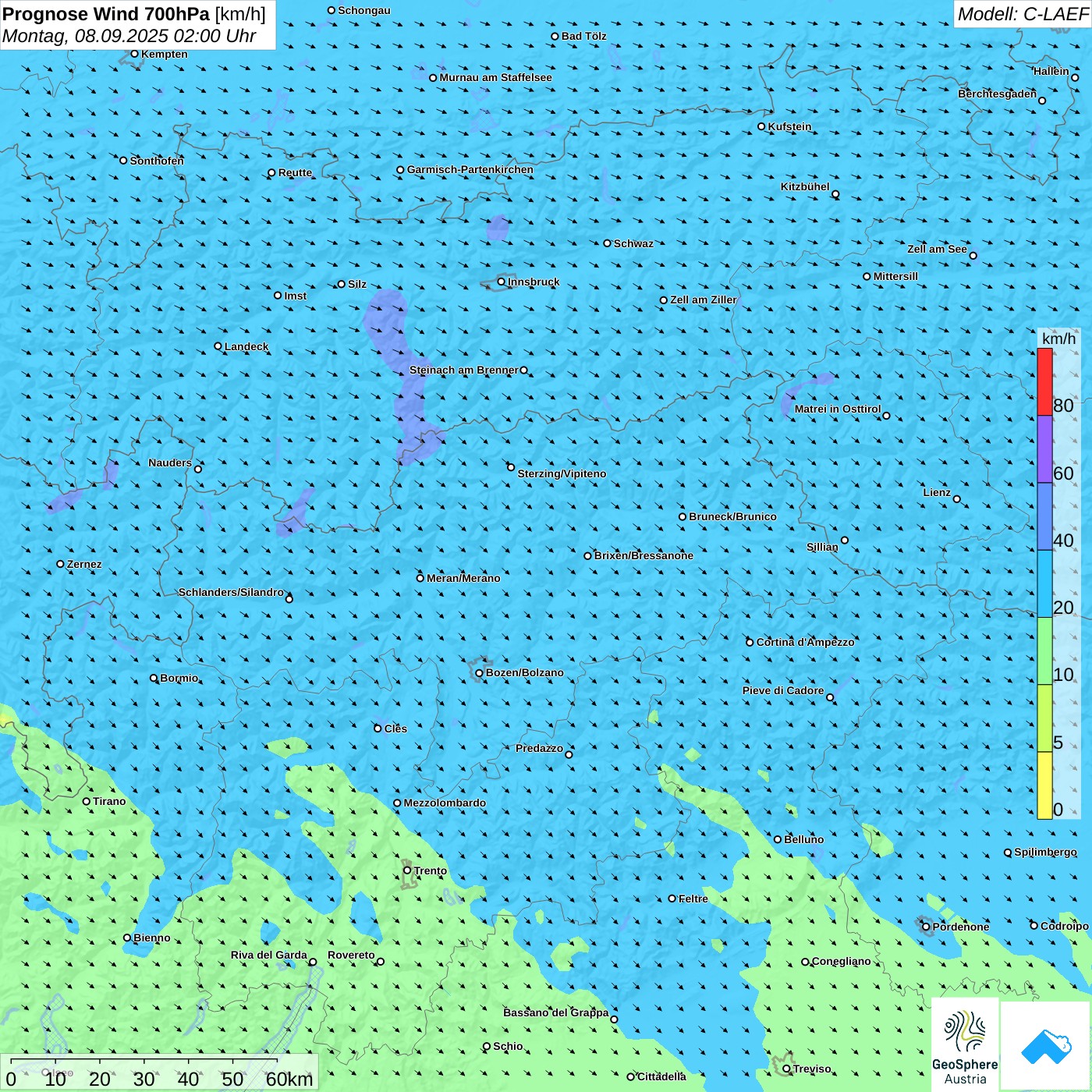Click the Cortina d'Ampezzo location dot
The image size is (1092, 1092).
click(750, 642)
